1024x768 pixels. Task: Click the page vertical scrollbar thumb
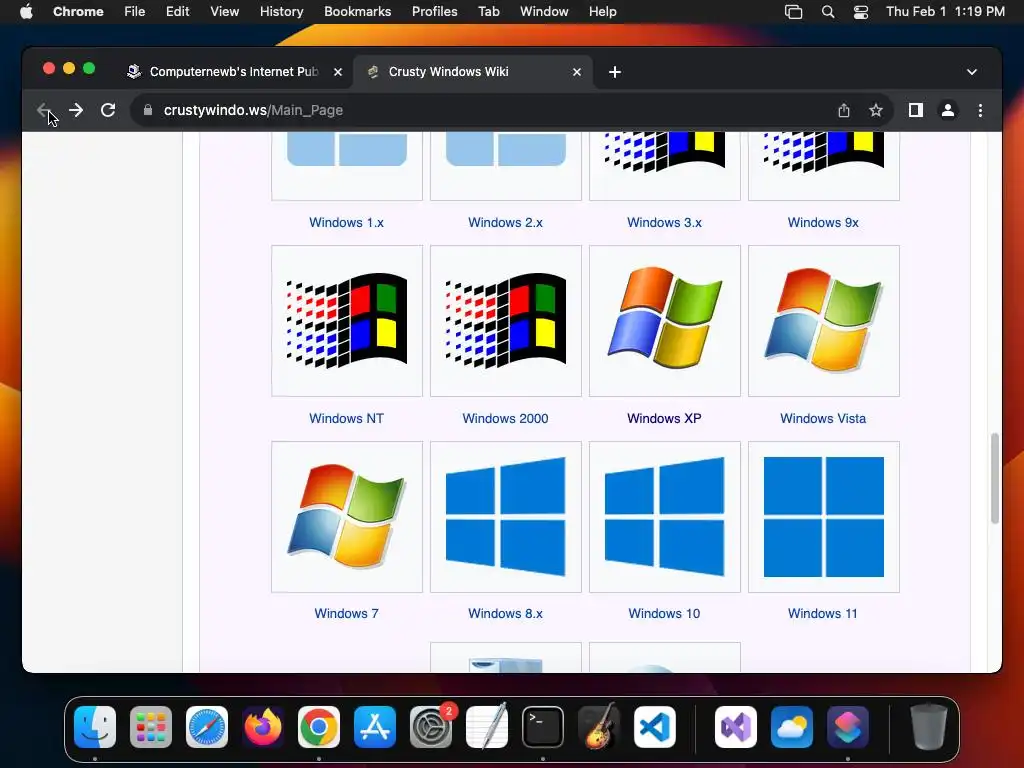pyautogui.click(x=995, y=478)
